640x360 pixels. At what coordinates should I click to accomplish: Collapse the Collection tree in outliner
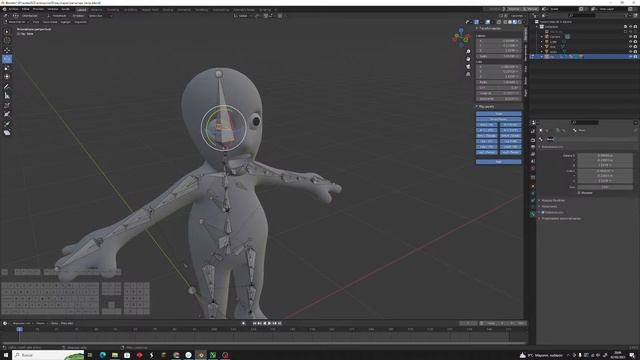coord(537,27)
